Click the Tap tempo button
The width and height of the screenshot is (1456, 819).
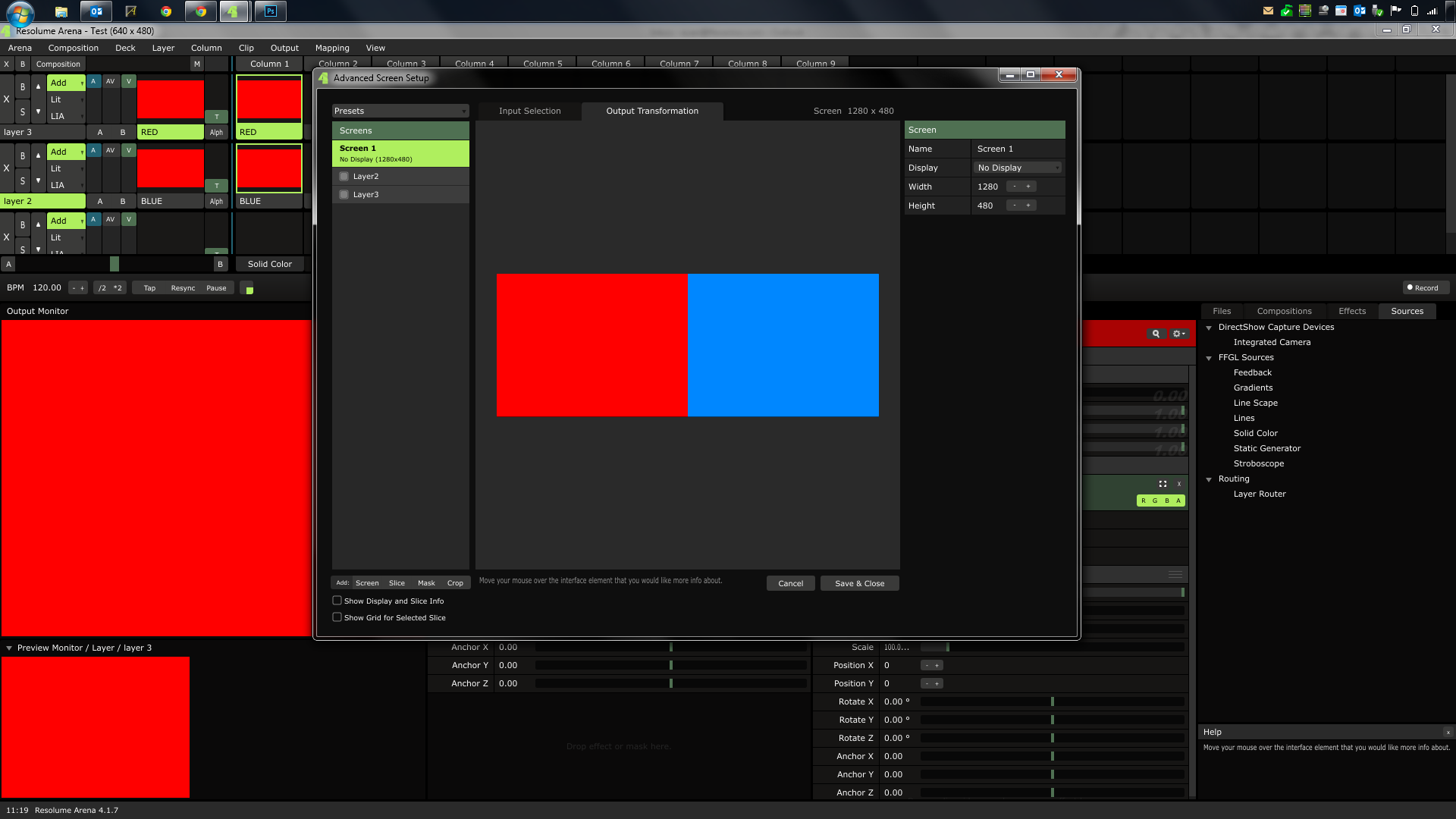click(x=149, y=288)
